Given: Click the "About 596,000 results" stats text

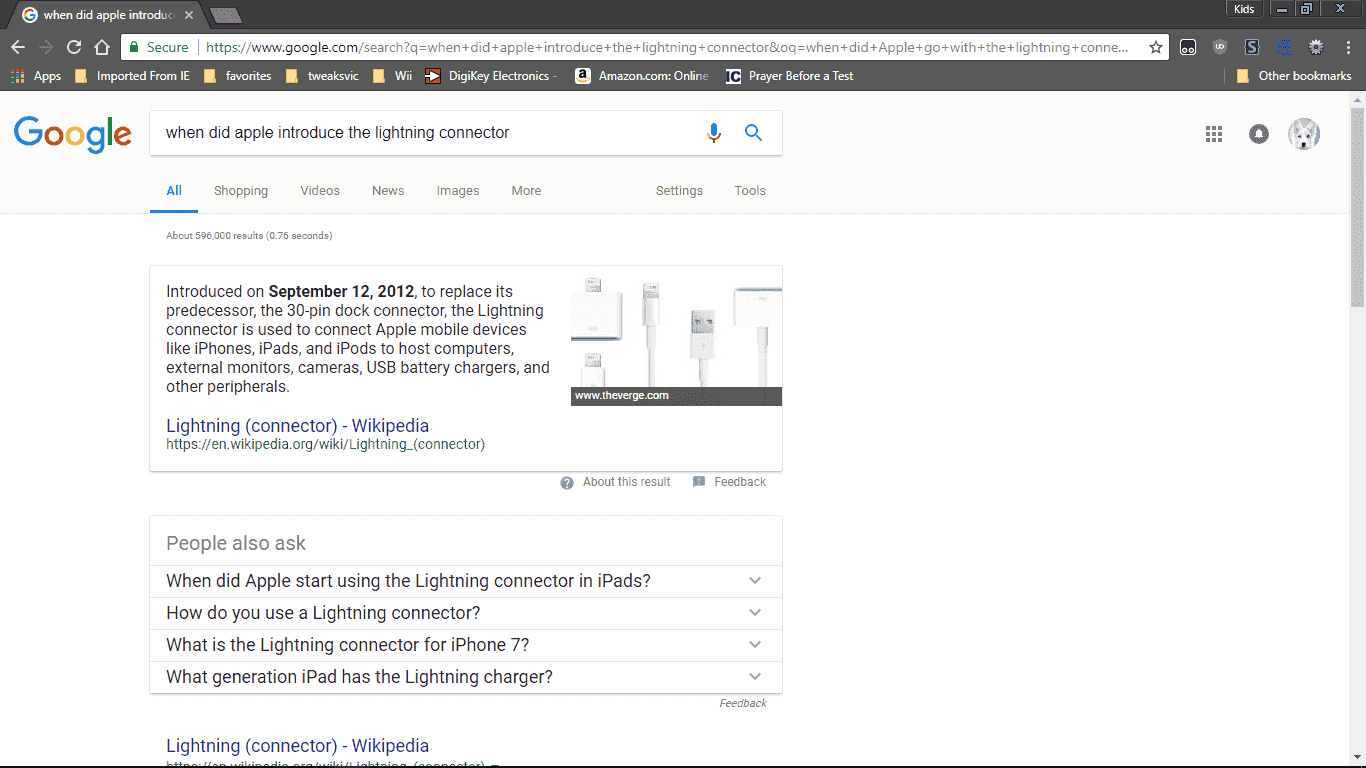Looking at the screenshot, I should coord(249,236).
